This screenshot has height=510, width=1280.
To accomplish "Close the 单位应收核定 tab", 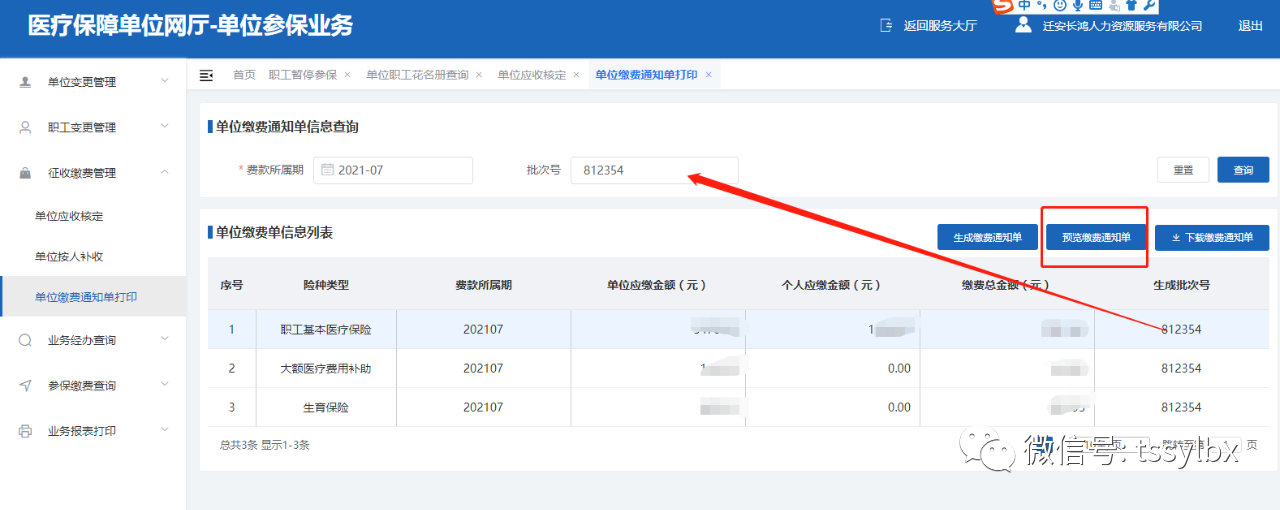I will [576, 75].
